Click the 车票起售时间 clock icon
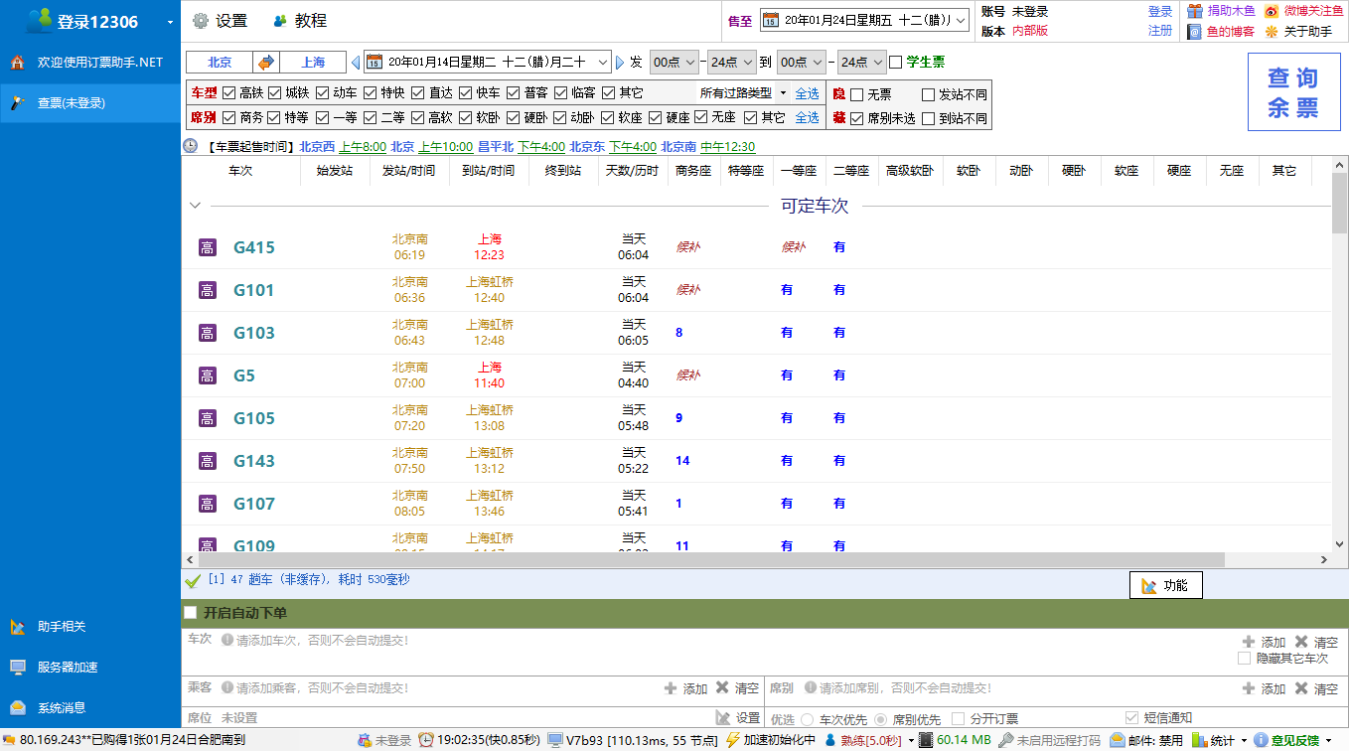Screen dimensions: 1349x751 pyautogui.click(x=191, y=146)
